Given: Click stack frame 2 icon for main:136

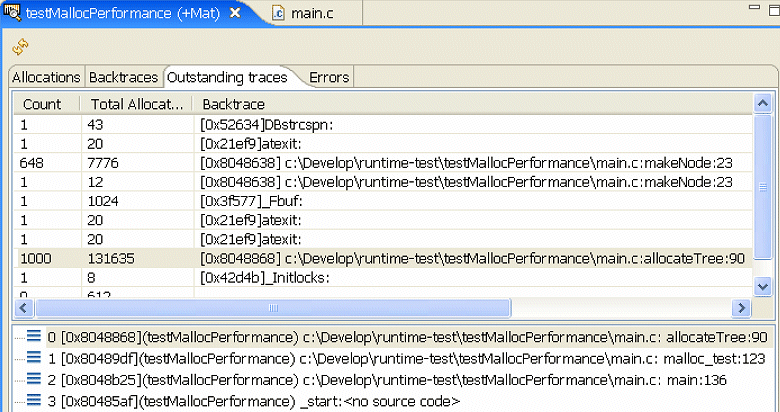Looking at the screenshot, I should (34, 380).
